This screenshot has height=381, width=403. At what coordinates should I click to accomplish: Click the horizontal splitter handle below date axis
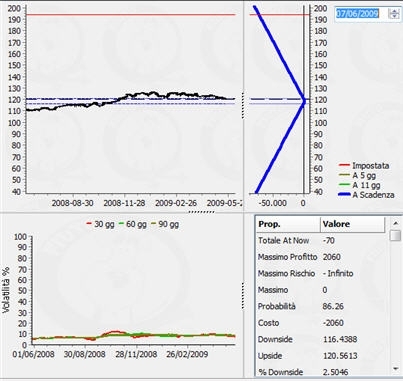[x=202, y=211]
